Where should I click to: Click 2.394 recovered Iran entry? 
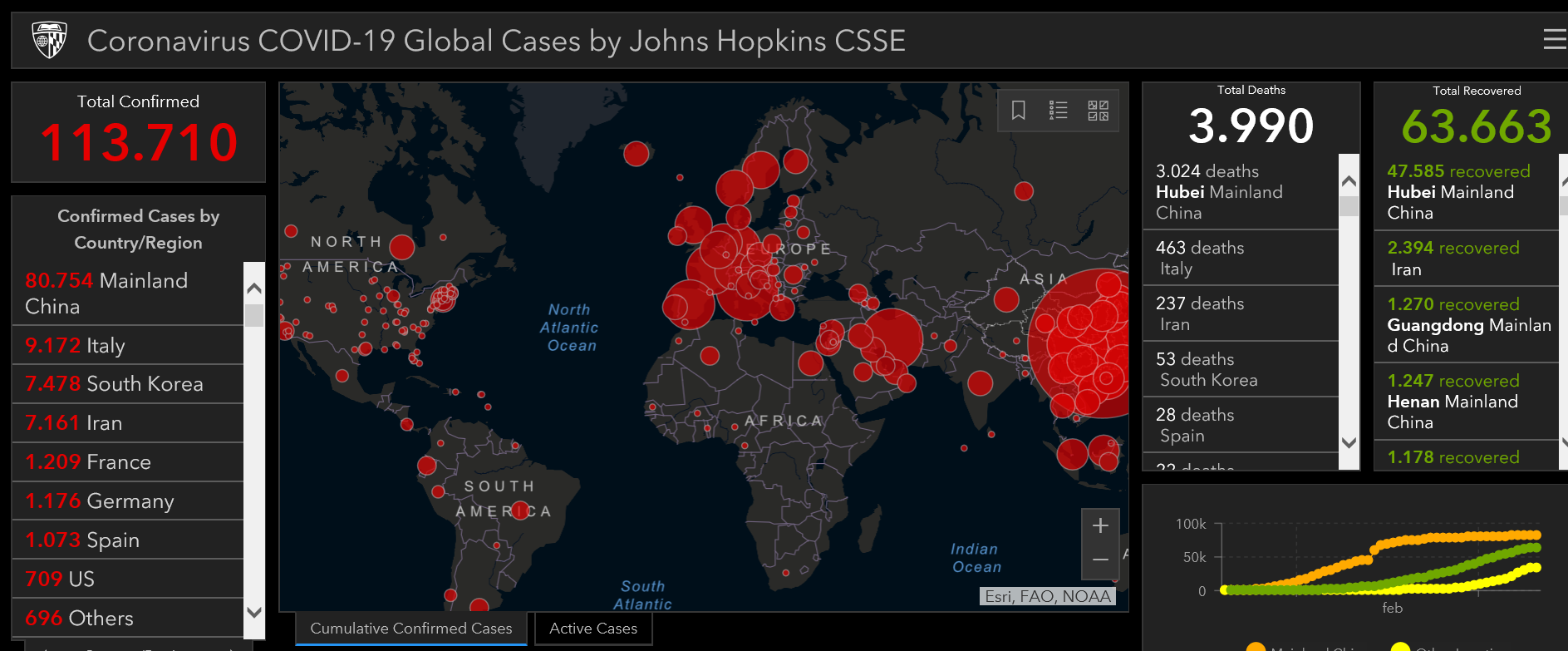[1467, 259]
